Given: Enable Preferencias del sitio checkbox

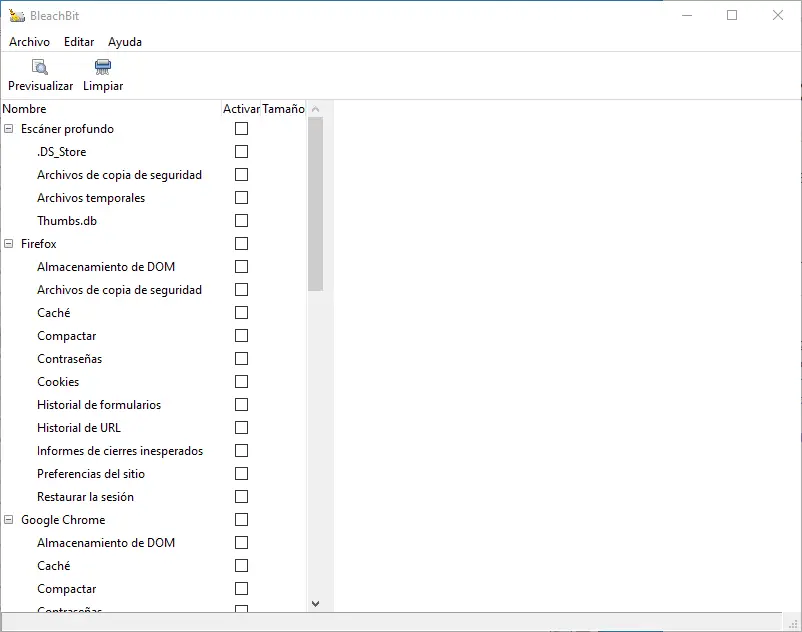Looking at the screenshot, I should click(241, 474).
